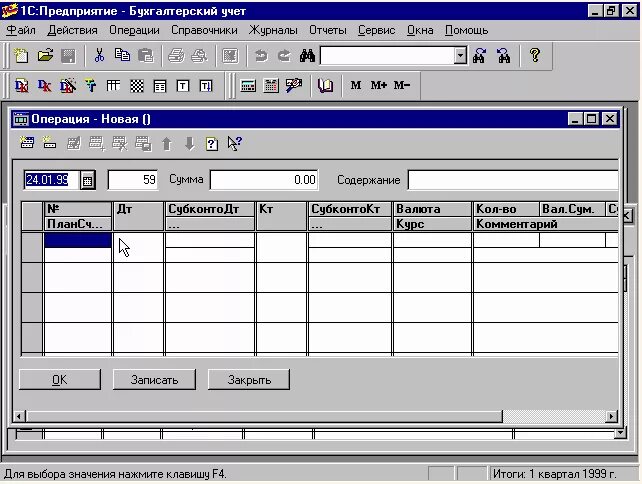The width and height of the screenshot is (642, 484).
Task: Click the binoculars Find icon
Action: click(307, 55)
